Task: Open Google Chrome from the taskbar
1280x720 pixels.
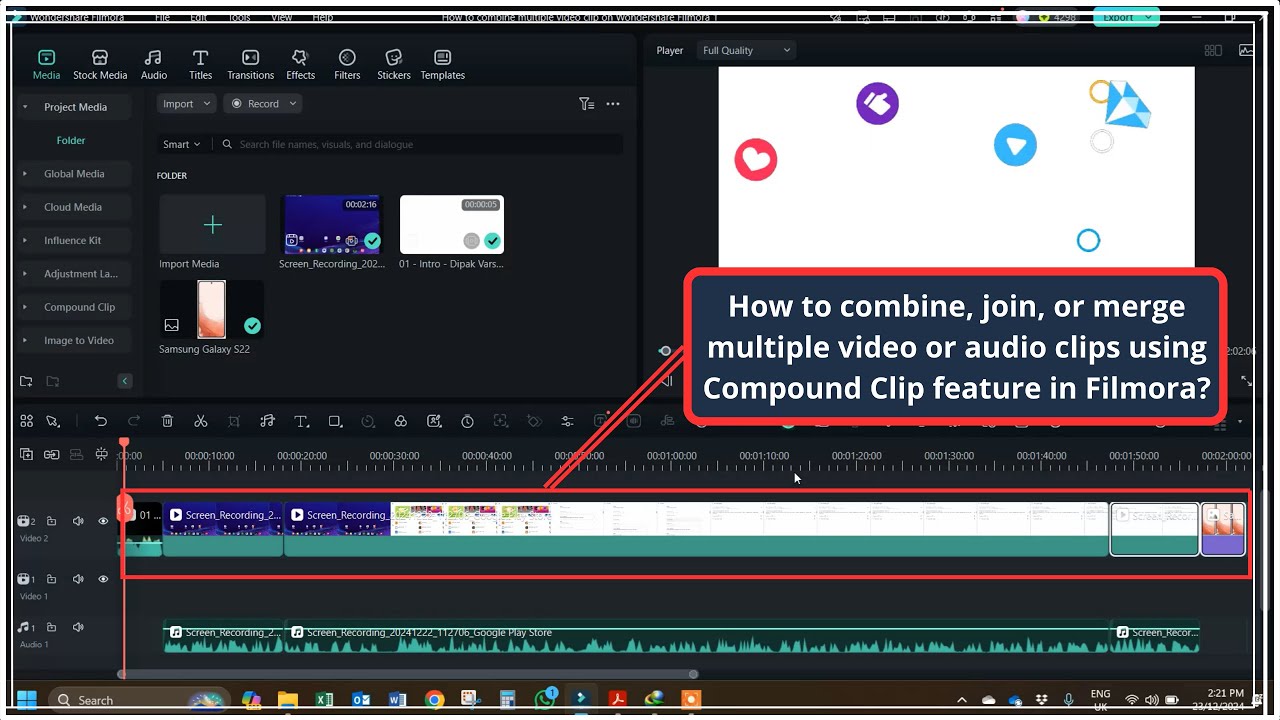Action: coord(434,699)
